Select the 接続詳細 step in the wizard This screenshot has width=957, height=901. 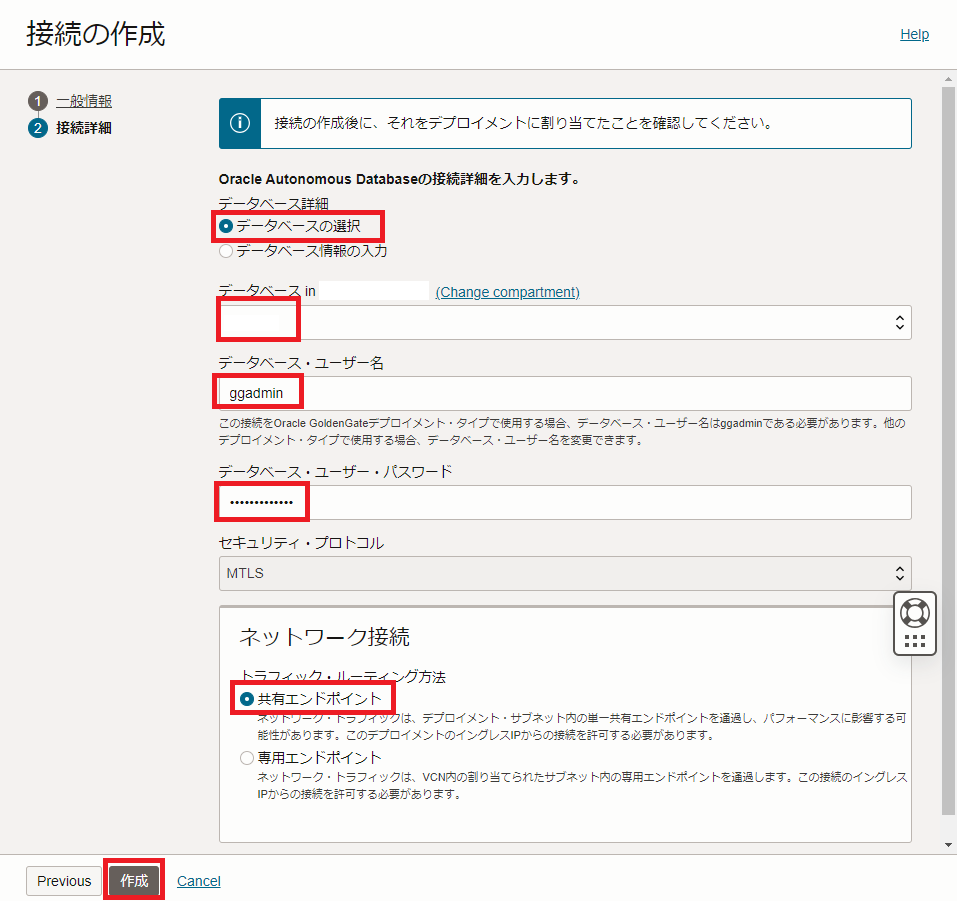(x=84, y=128)
